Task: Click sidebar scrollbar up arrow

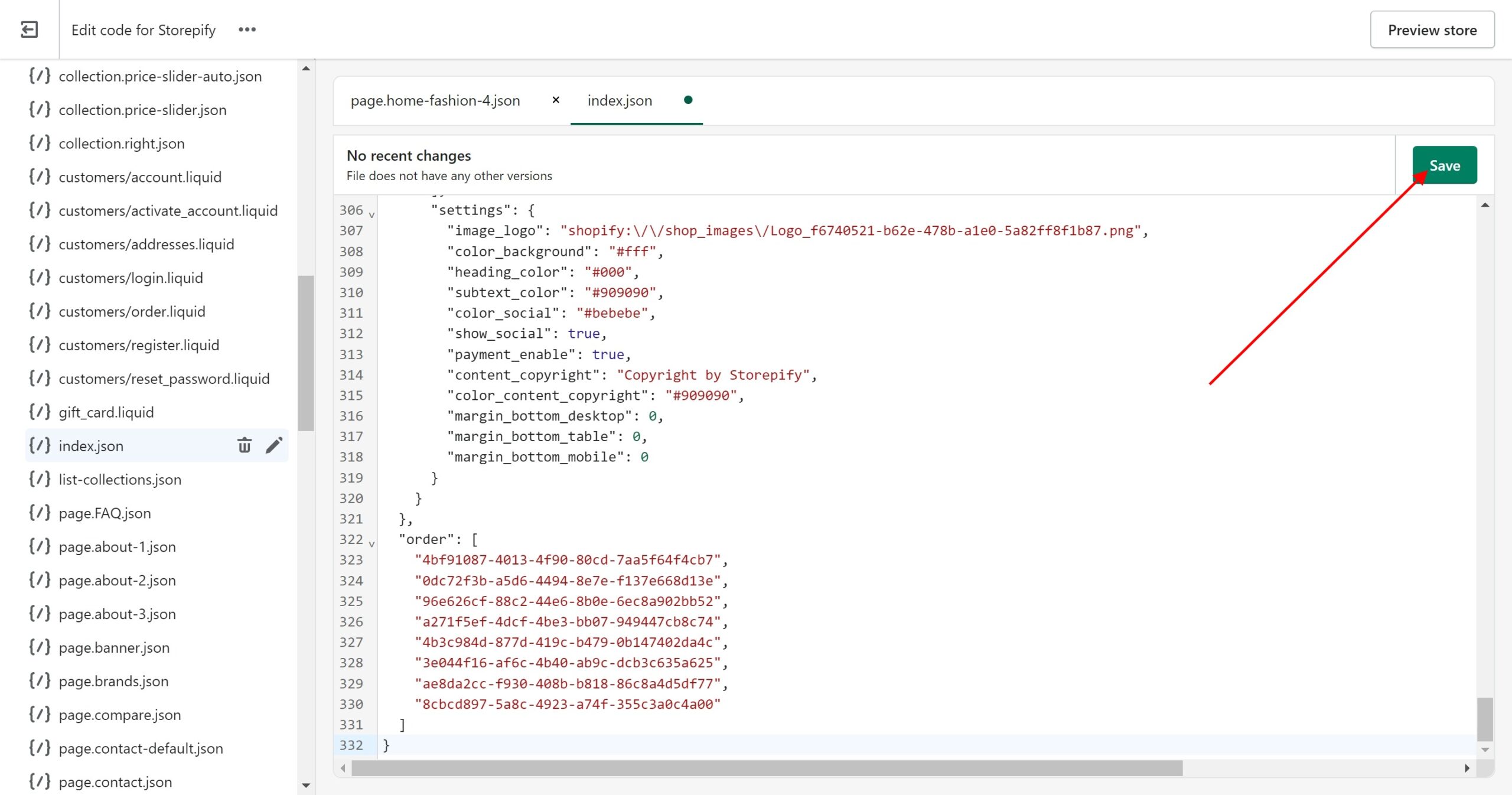Action: [305, 69]
